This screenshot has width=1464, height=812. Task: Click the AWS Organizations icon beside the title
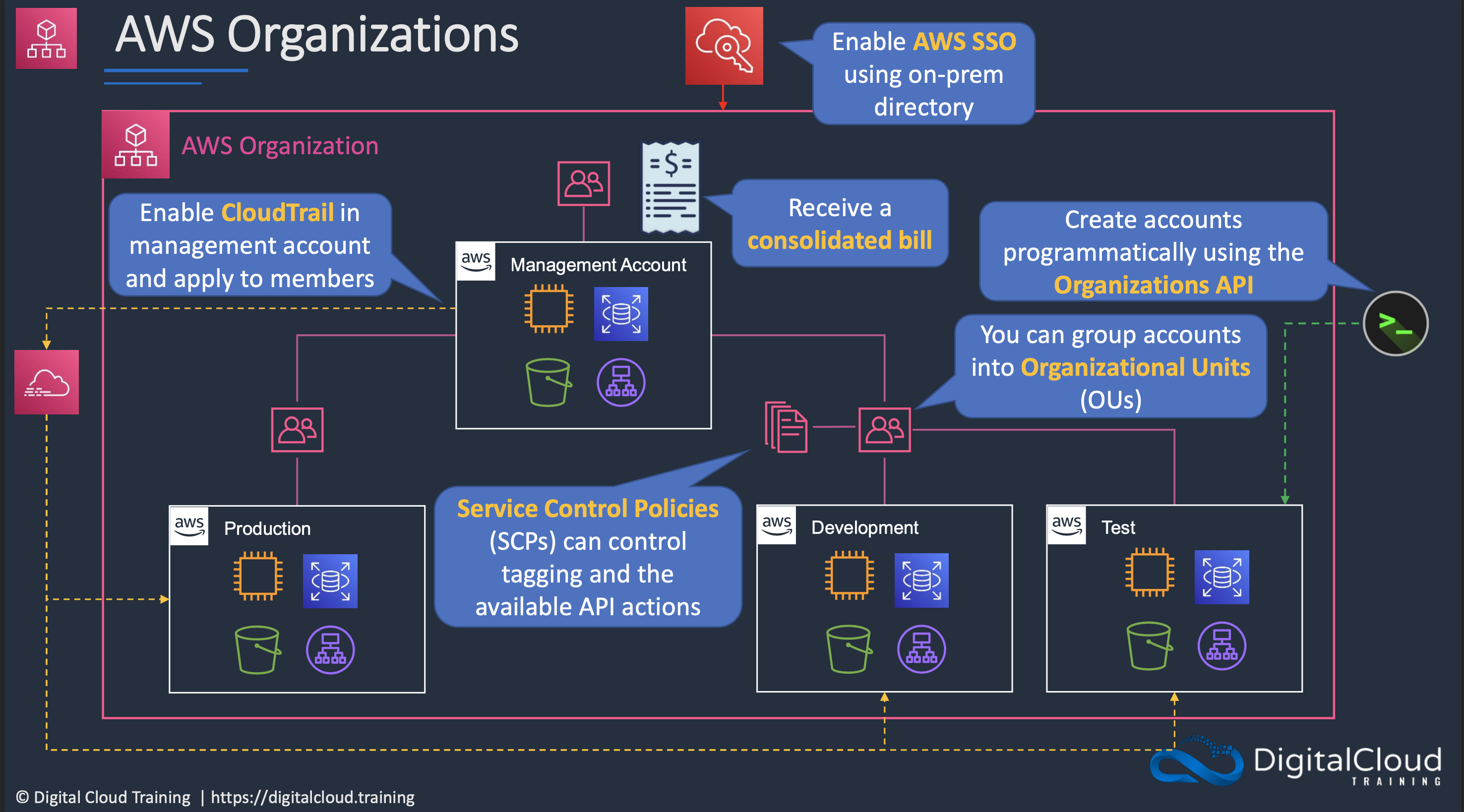coord(46,39)
